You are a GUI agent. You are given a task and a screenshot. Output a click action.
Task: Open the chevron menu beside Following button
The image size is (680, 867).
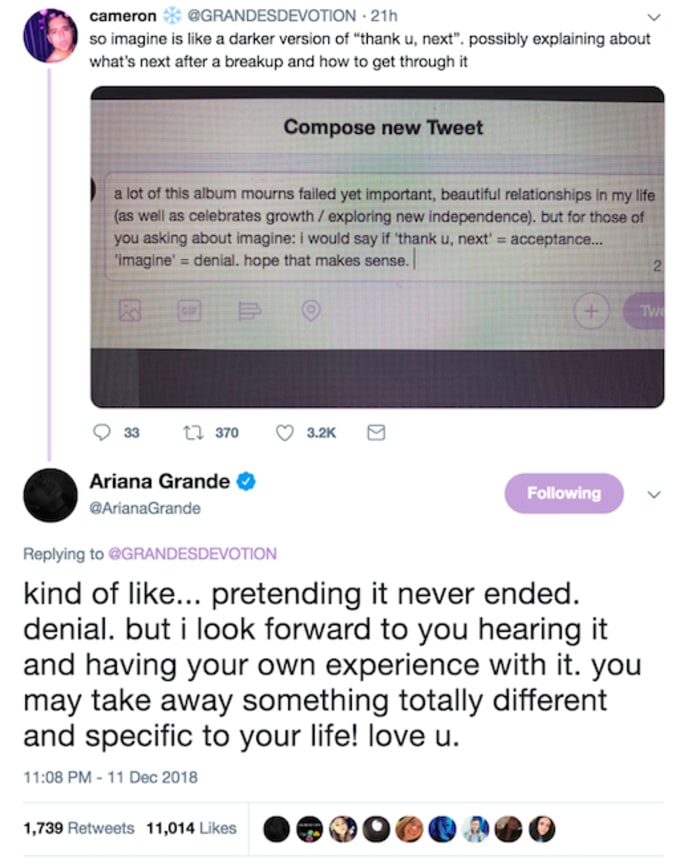(655, 494)
